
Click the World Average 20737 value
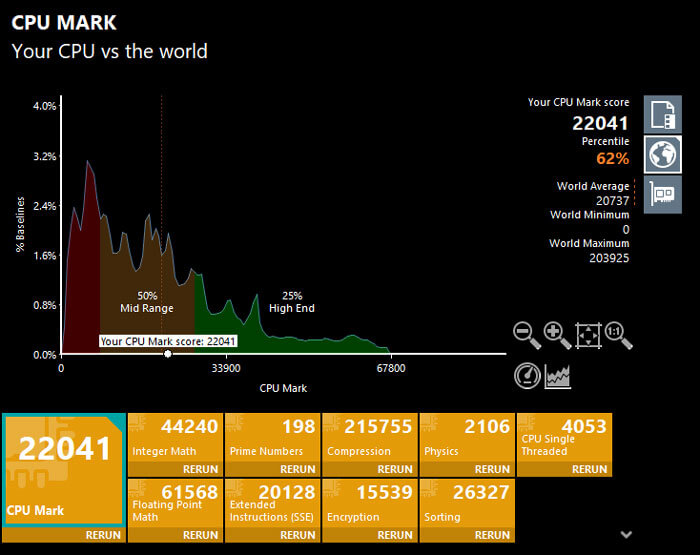click(x=612, y=201)
